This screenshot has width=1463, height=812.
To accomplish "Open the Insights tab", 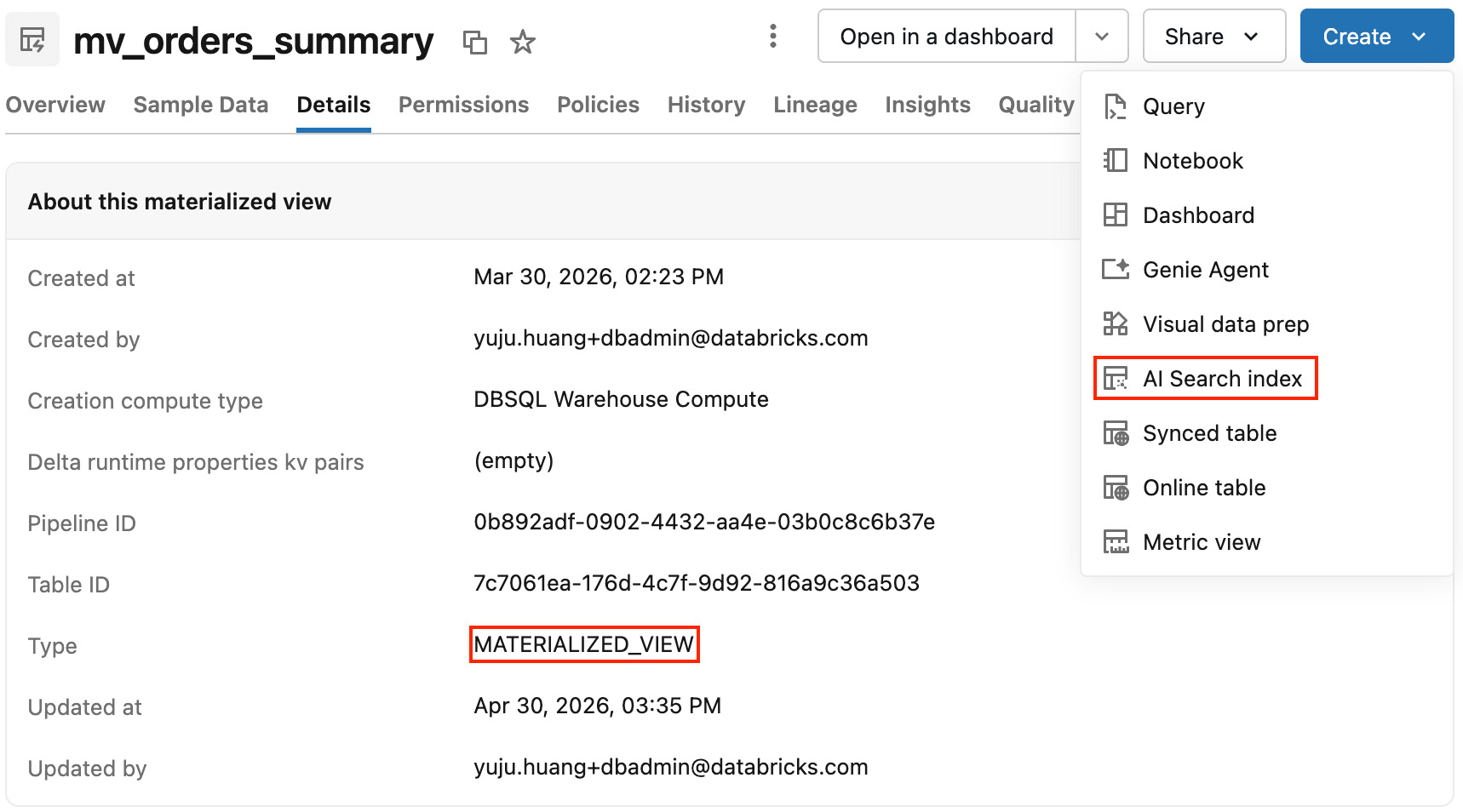I will pos(927,105).
